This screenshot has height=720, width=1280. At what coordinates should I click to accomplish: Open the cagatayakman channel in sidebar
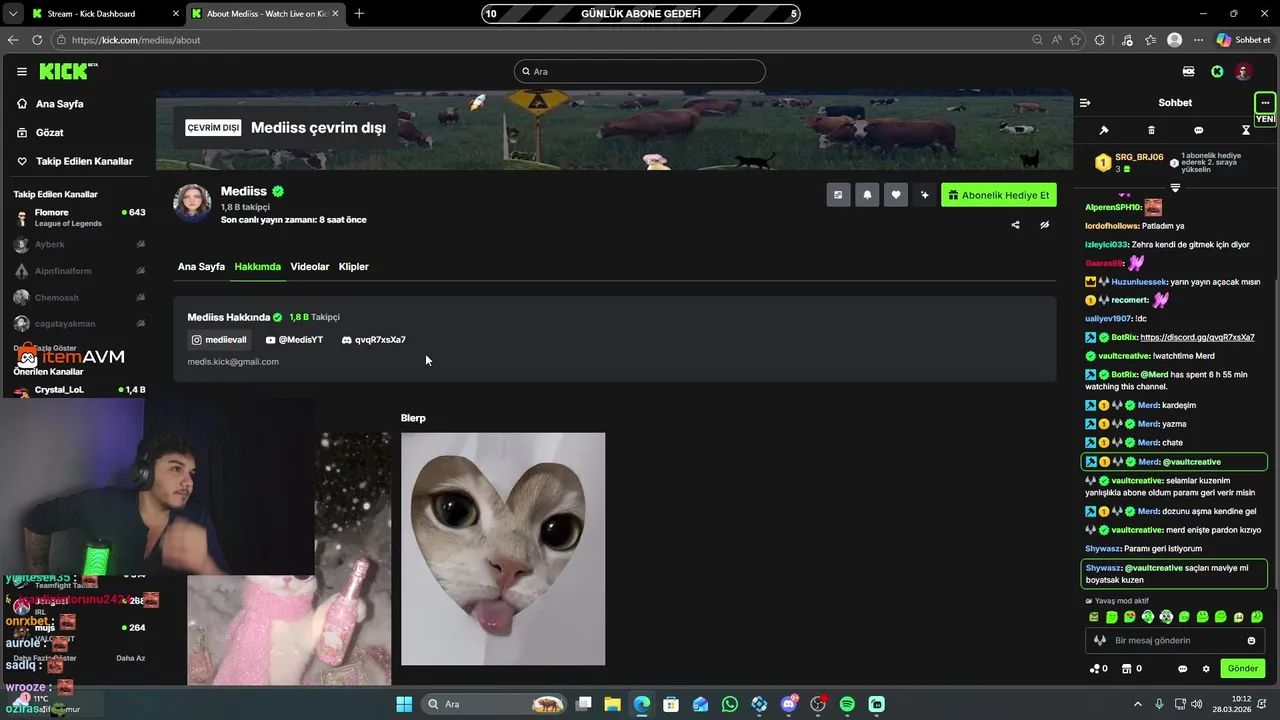click(x=80, y=324)
